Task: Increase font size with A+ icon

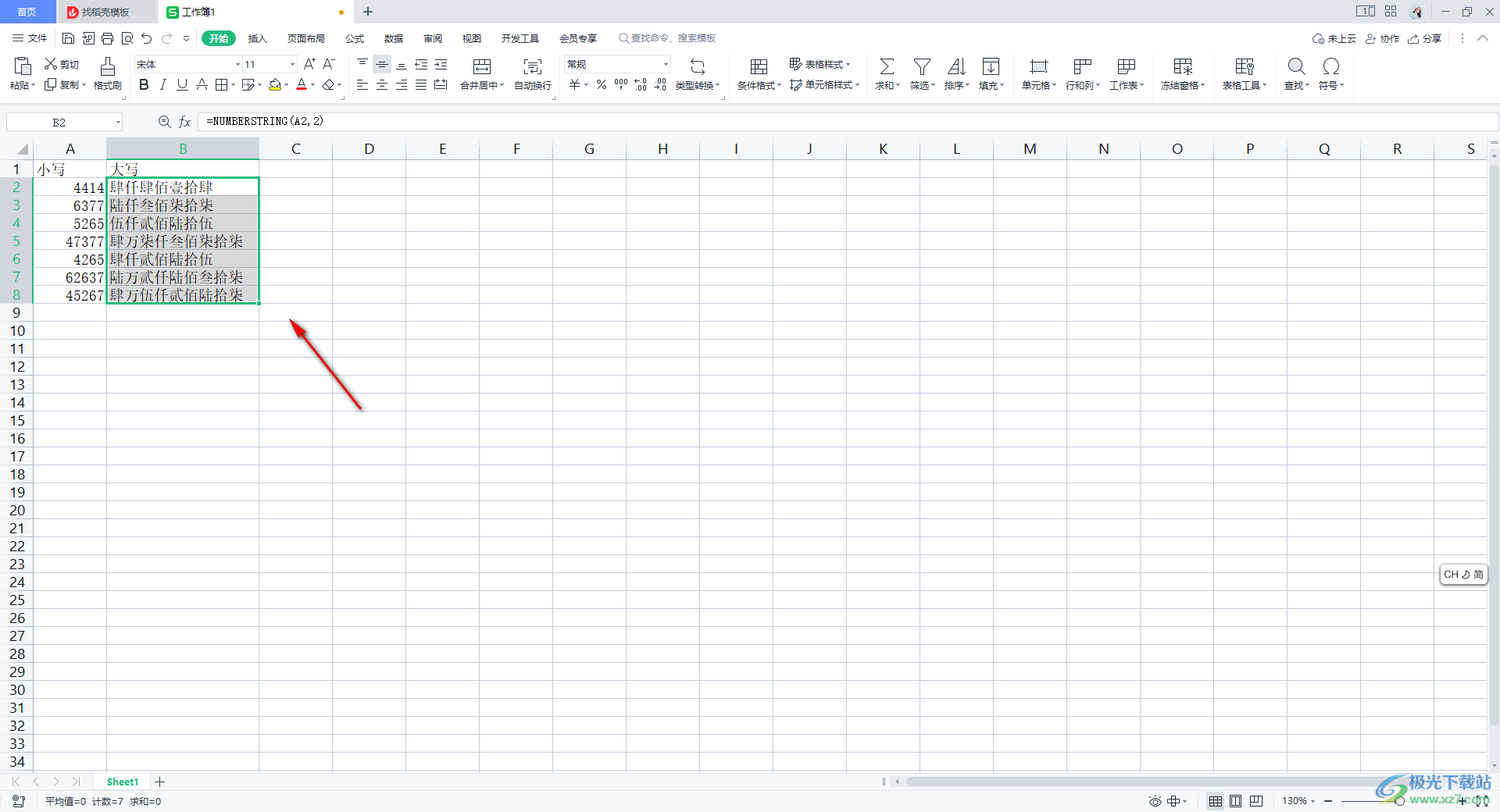Action: point(309,64)
